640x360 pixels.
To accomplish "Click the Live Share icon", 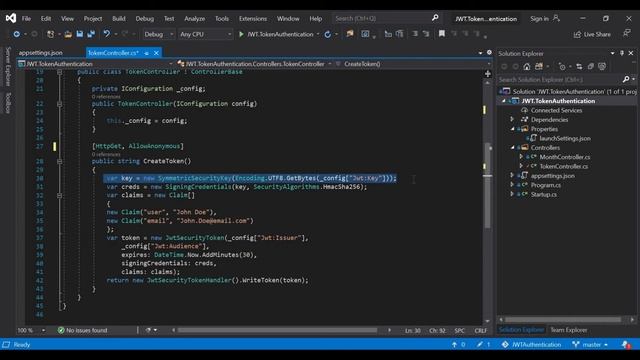I will 577,34.
